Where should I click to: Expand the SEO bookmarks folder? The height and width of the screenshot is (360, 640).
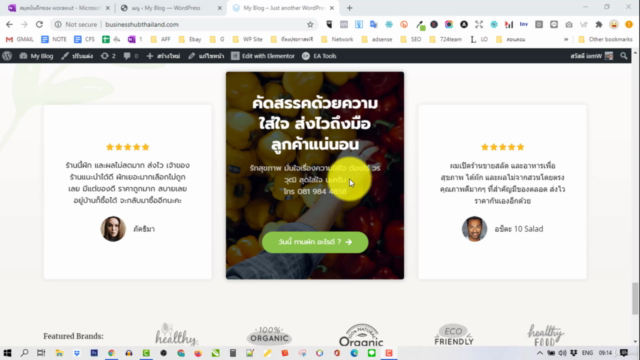point(411,39)
